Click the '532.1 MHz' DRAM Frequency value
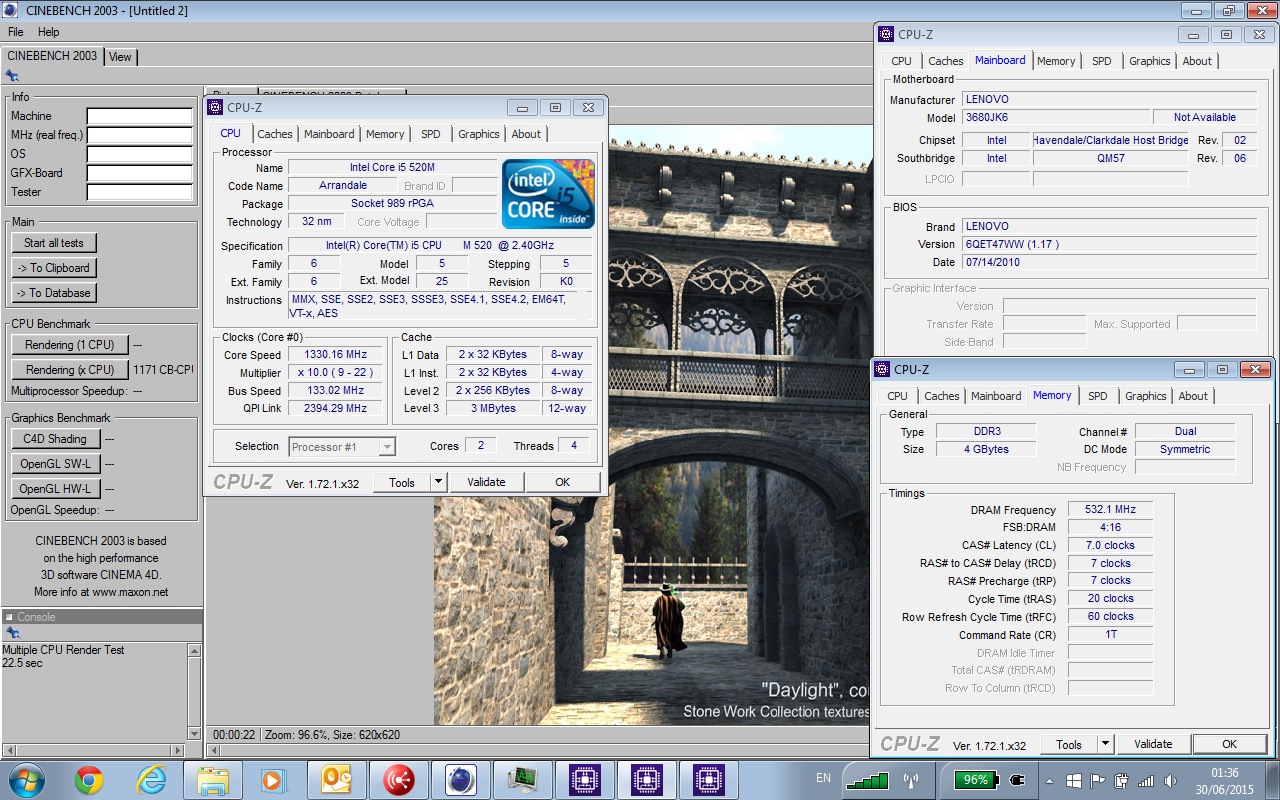The width and height of the screenshot is (1280, 800). click(x=1110, y=510)
